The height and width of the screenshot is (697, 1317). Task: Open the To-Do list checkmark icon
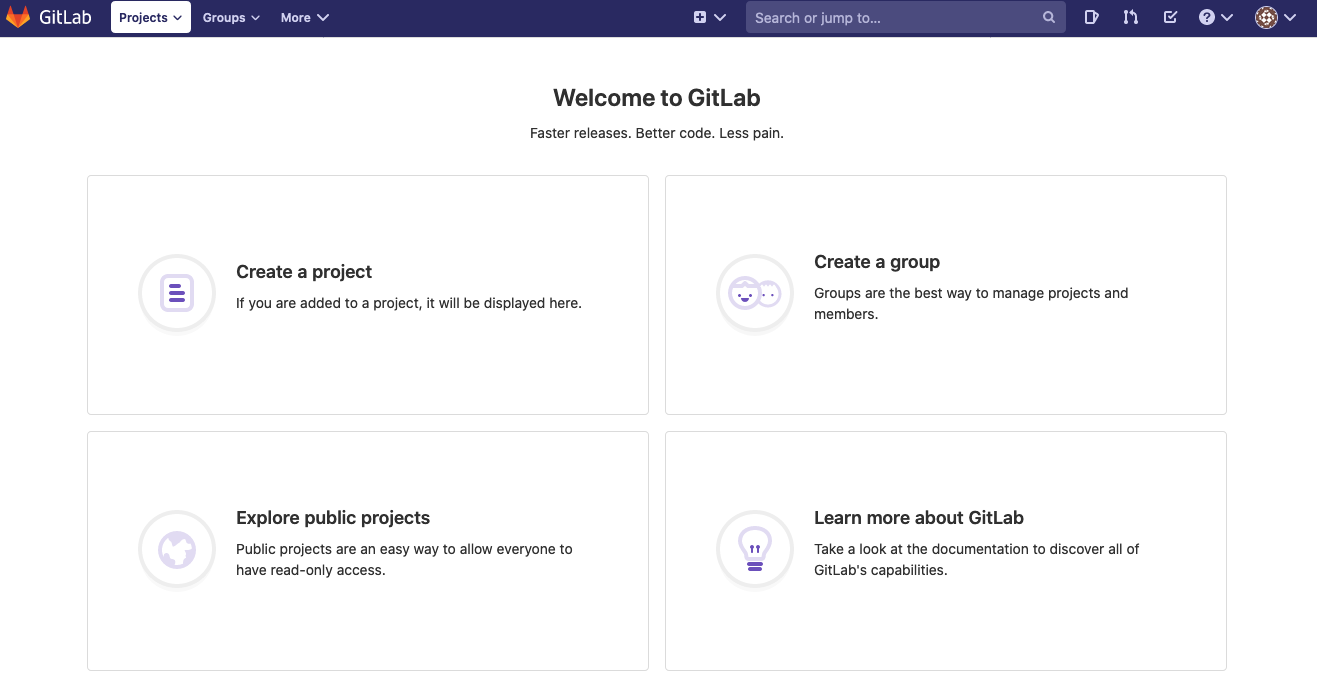click(1170, 17)
